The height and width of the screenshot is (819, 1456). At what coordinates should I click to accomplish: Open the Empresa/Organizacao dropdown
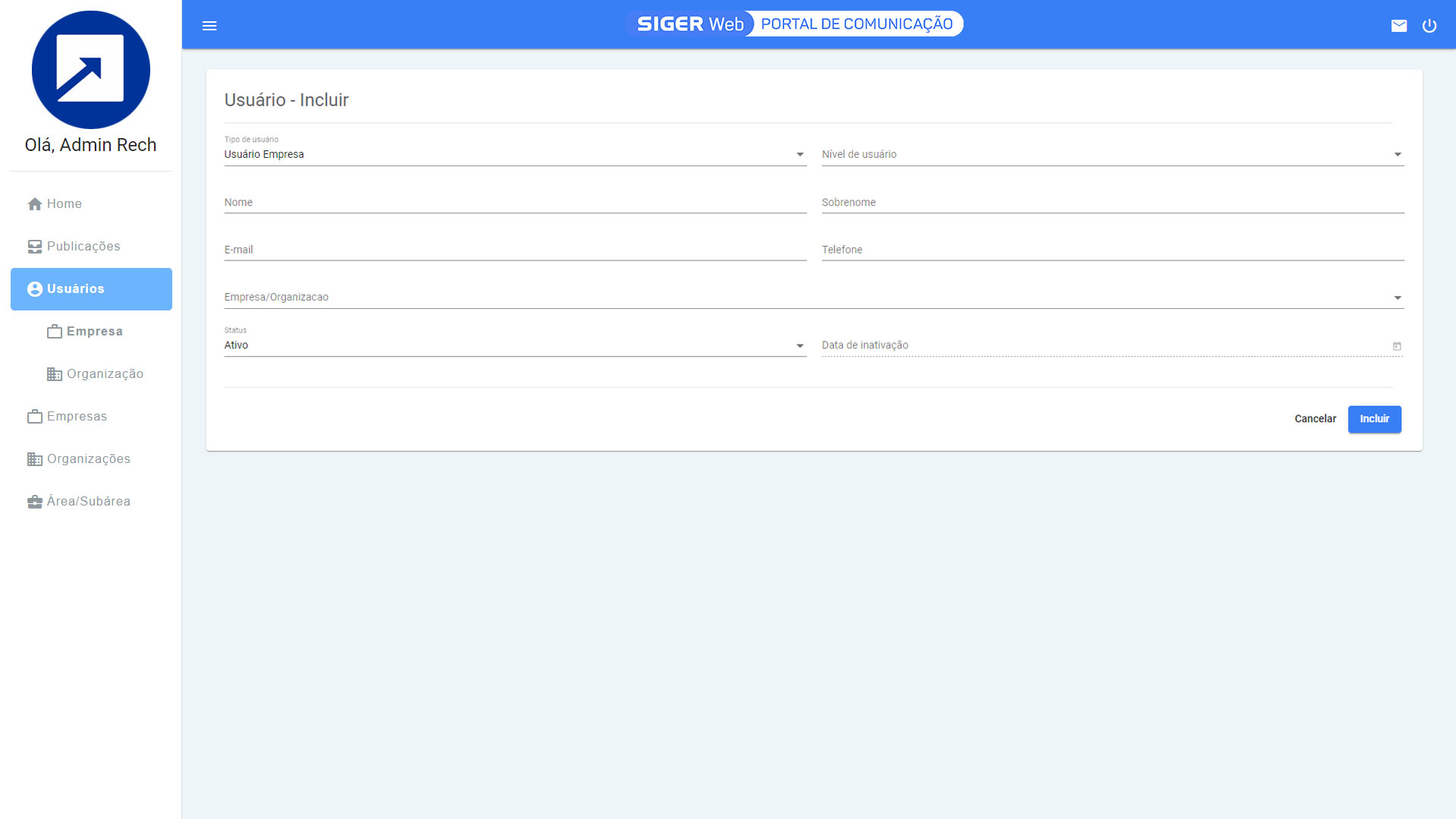pyautogui.click(x=814, y=298)
